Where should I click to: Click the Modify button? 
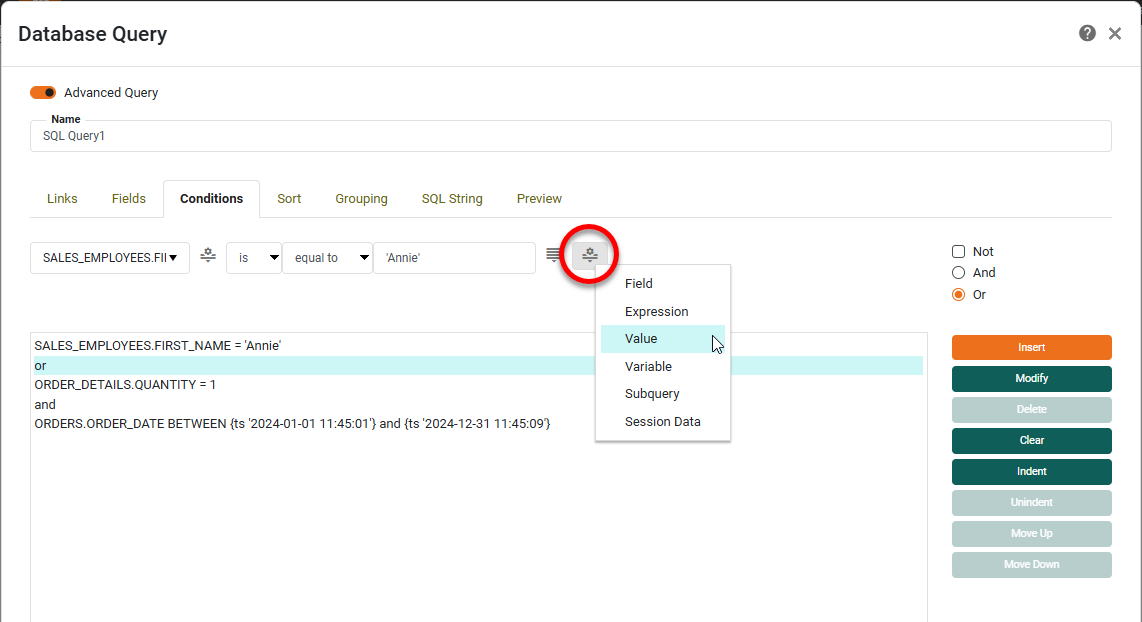(x=1031, y=379)
